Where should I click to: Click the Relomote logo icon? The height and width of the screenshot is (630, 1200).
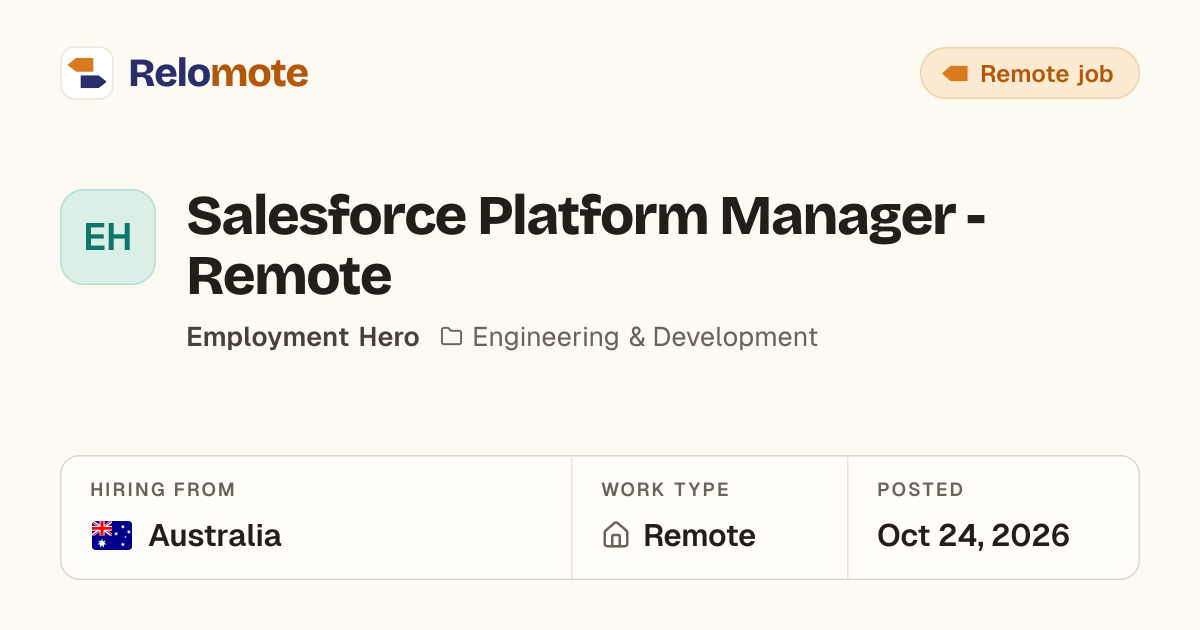87,73
